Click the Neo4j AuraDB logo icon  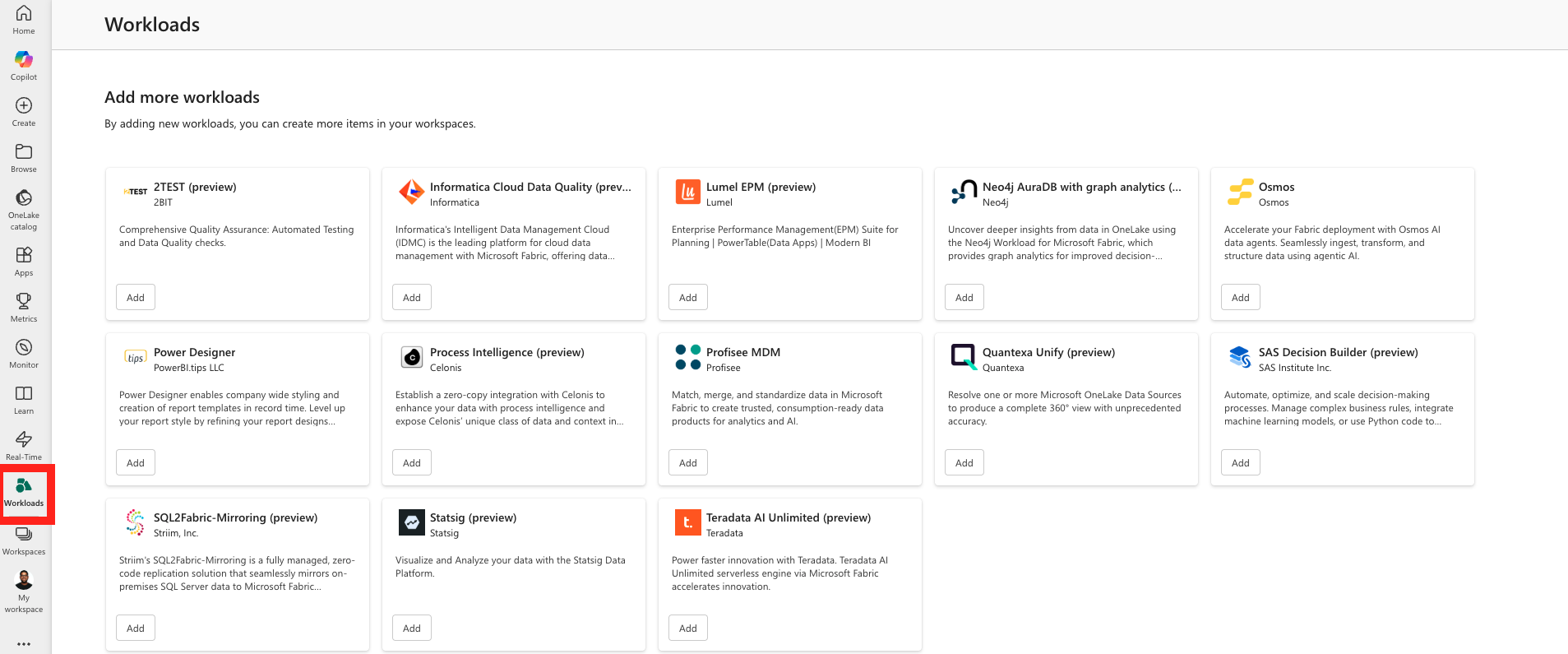pos(964,192)
